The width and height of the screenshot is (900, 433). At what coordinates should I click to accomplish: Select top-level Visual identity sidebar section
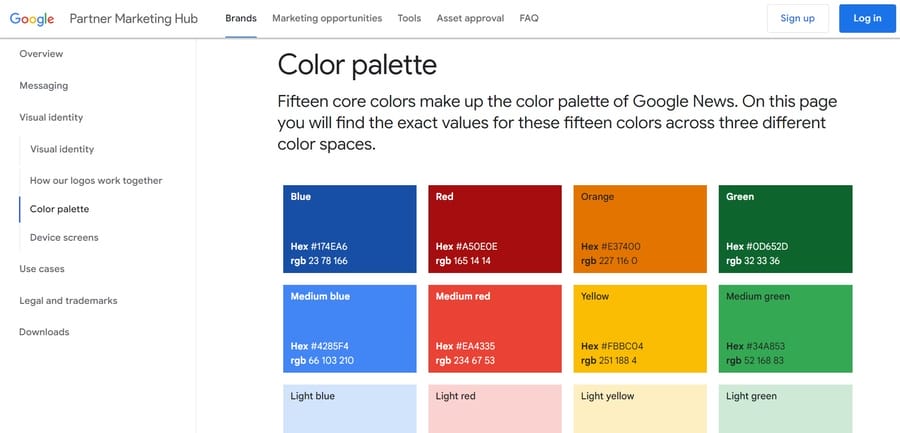(x=51, y=117)
